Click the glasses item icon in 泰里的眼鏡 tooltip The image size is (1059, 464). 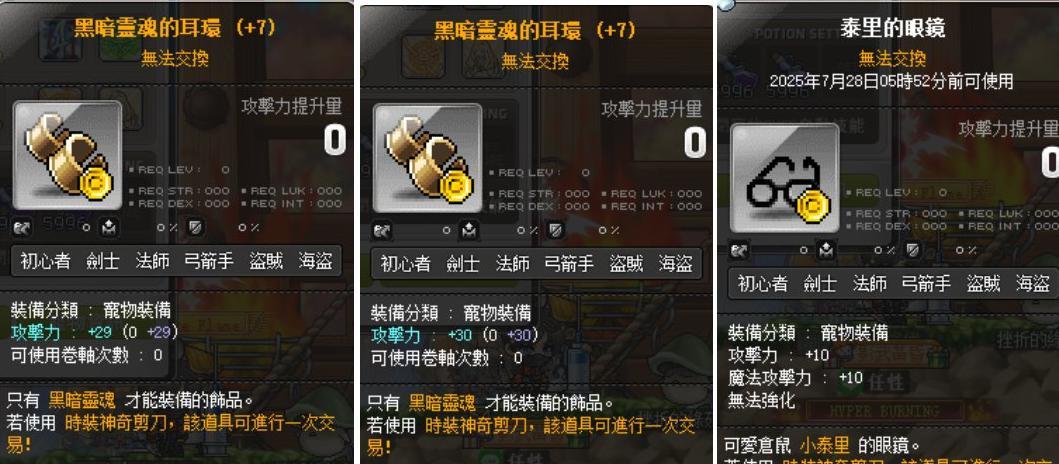784,178
